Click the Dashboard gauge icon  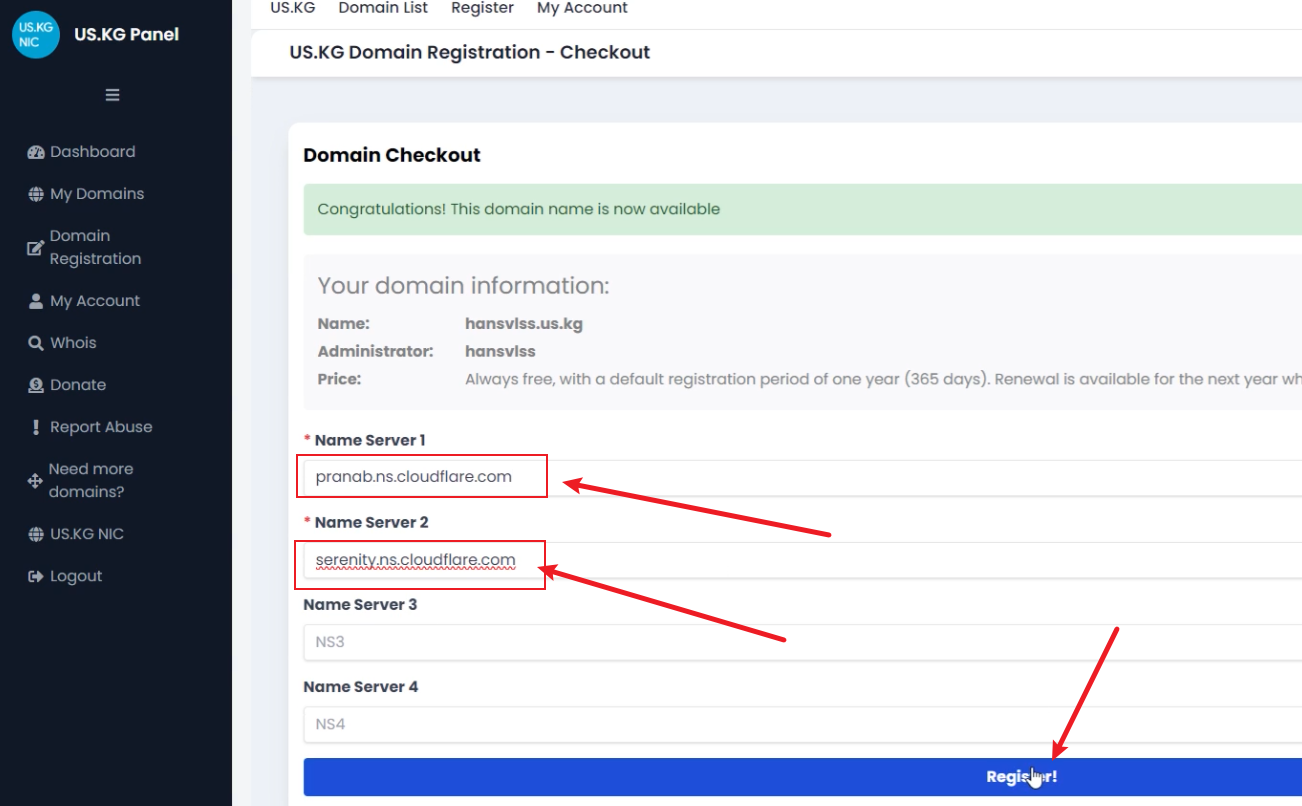pyautogui.click(x=36, y=152)
